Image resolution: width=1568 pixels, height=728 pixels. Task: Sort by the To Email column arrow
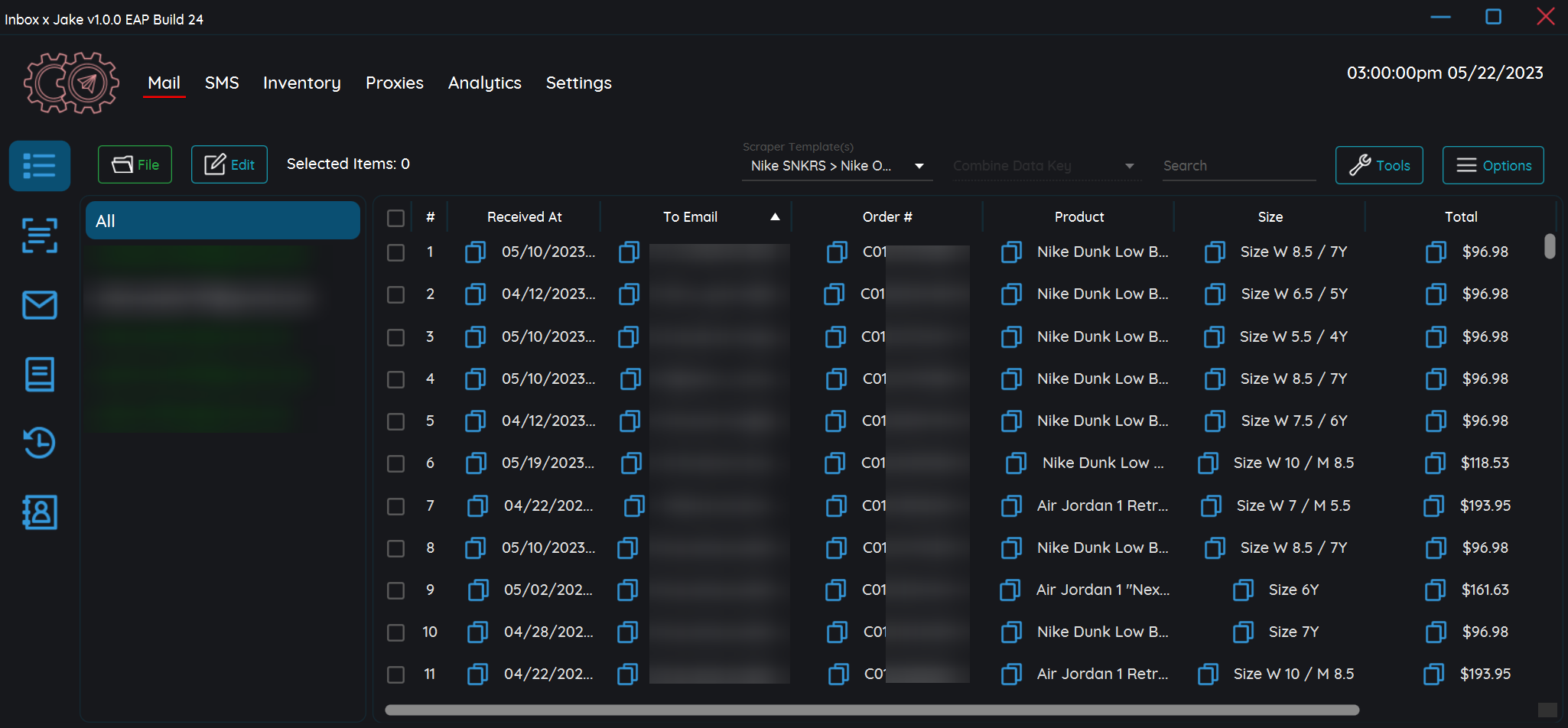click(775, 217)
